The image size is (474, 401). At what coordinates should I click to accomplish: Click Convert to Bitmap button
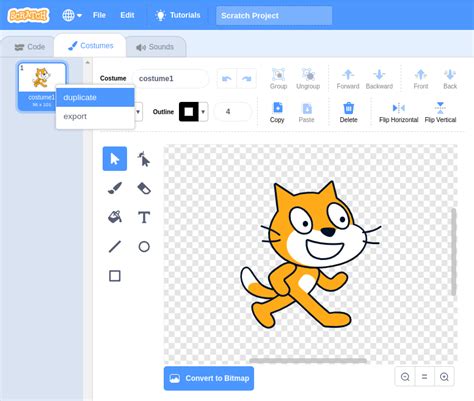209,378
